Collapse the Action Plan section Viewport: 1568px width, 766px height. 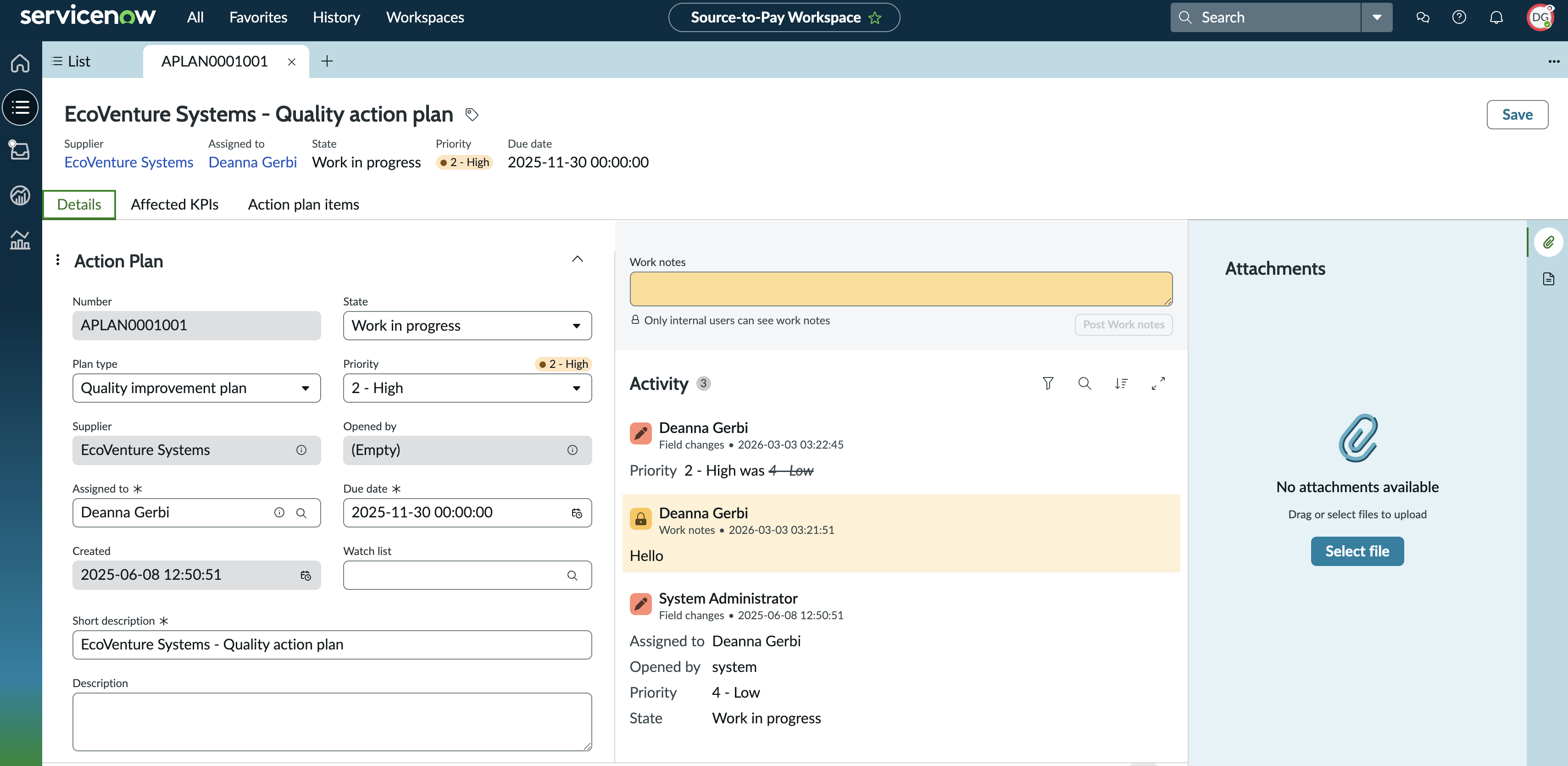tap(577, 259)
